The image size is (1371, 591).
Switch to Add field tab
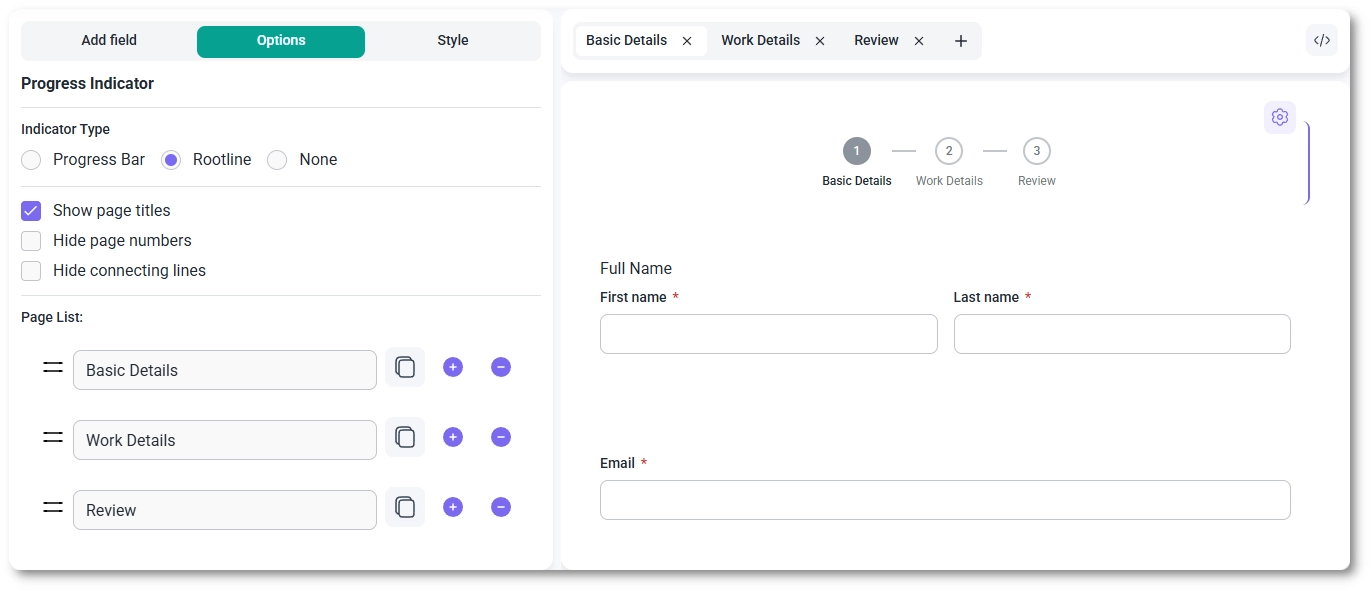[109, 41]
